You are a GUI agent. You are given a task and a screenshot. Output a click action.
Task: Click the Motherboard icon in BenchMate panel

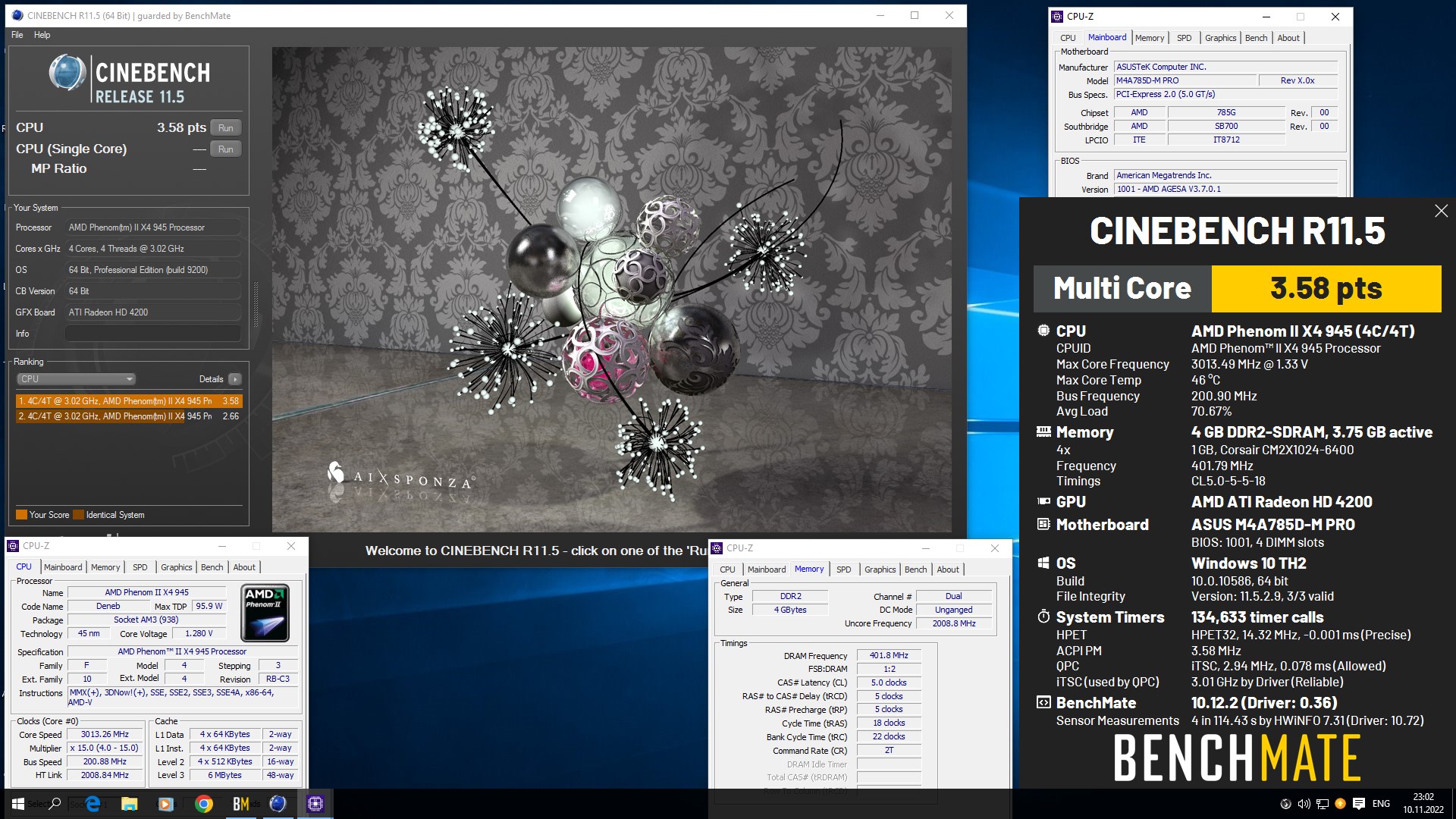click(1043, 525)
